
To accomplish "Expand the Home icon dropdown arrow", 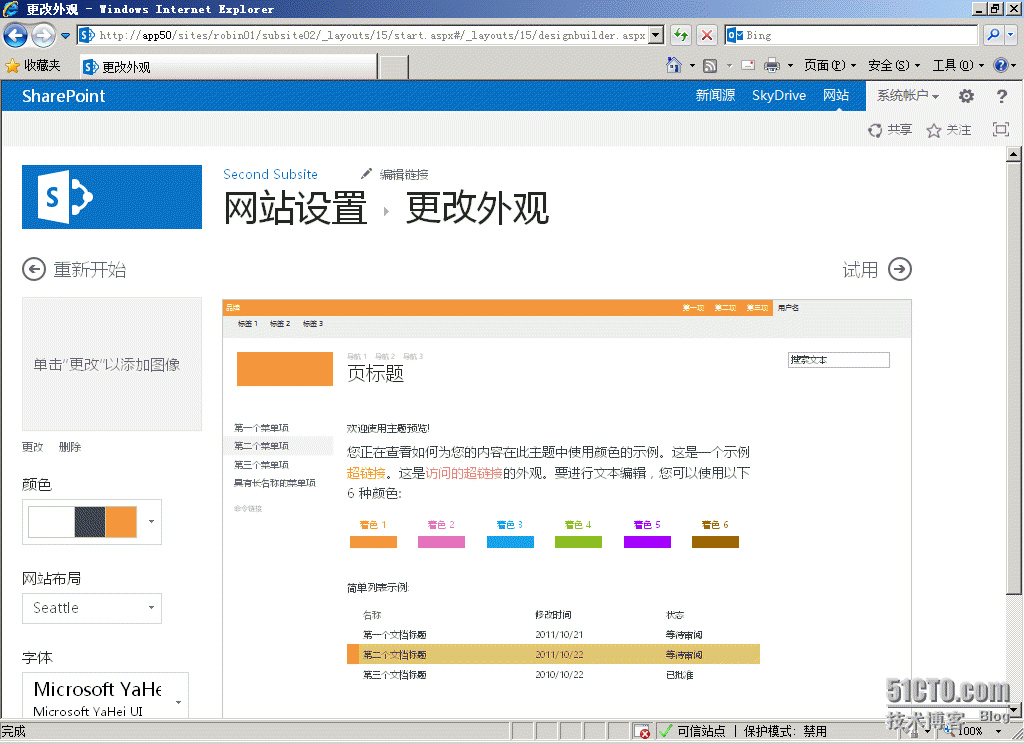I will [x=692, y=66].
